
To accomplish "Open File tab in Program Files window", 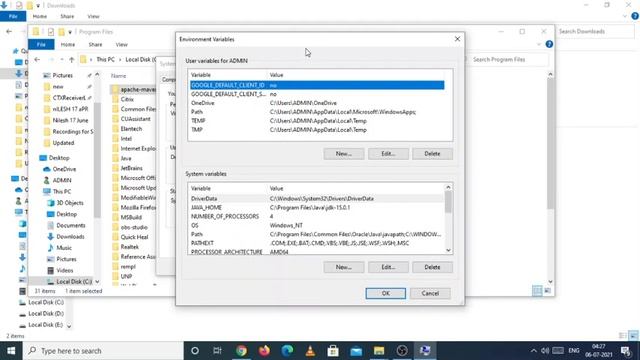I will click(x=41, y=44).
